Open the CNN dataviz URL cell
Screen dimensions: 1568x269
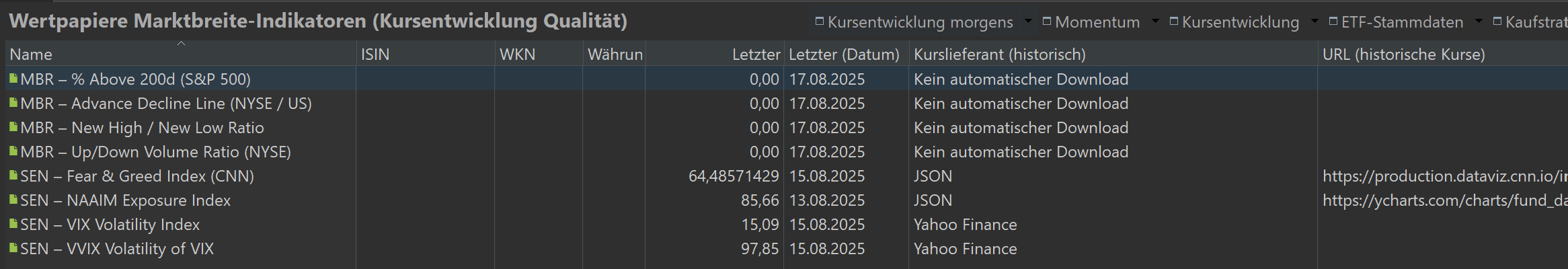1444,176
